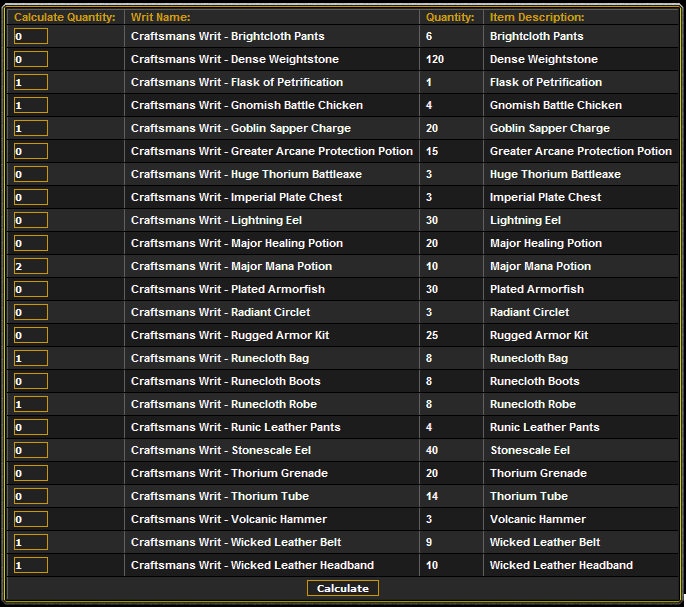Click quantity value 9 for Wicked Leather Belt
The width and height of the screenshot is (686, 607).
429,542
